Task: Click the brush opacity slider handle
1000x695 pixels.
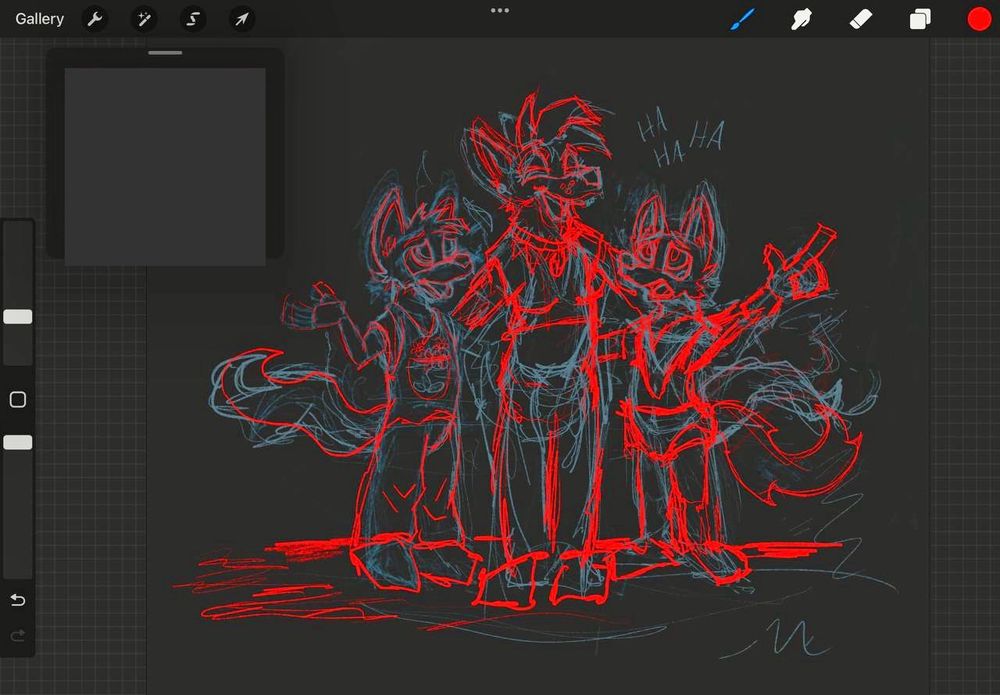Action: 18,443
